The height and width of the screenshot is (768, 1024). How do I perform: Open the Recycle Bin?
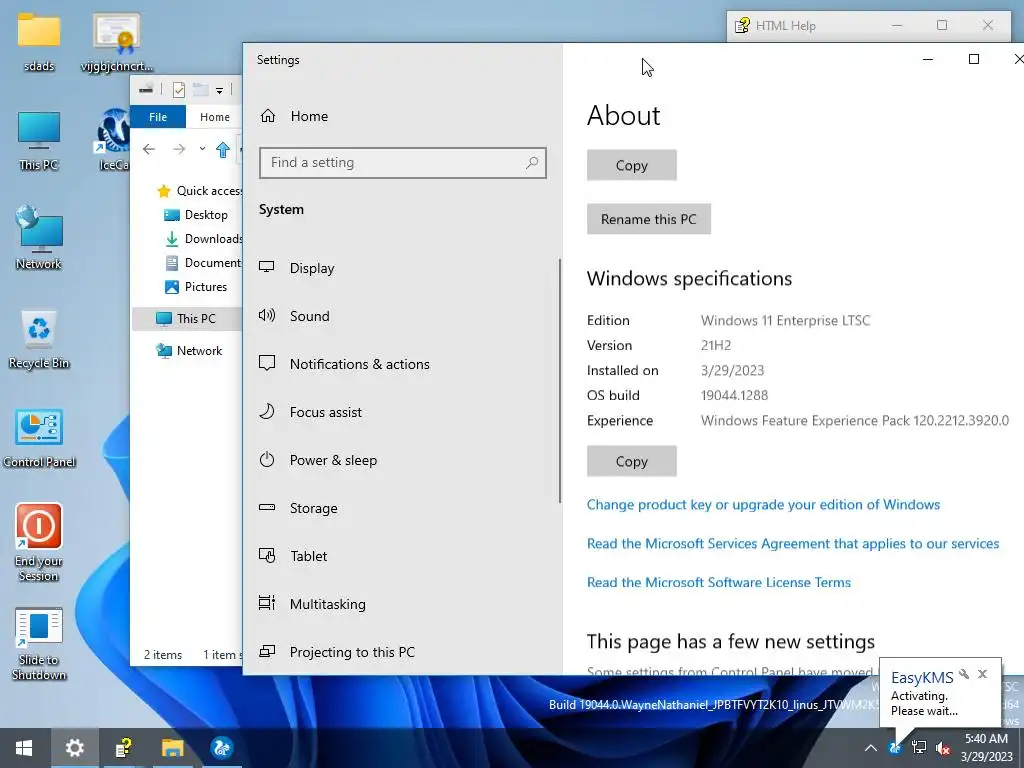point(39,340)
